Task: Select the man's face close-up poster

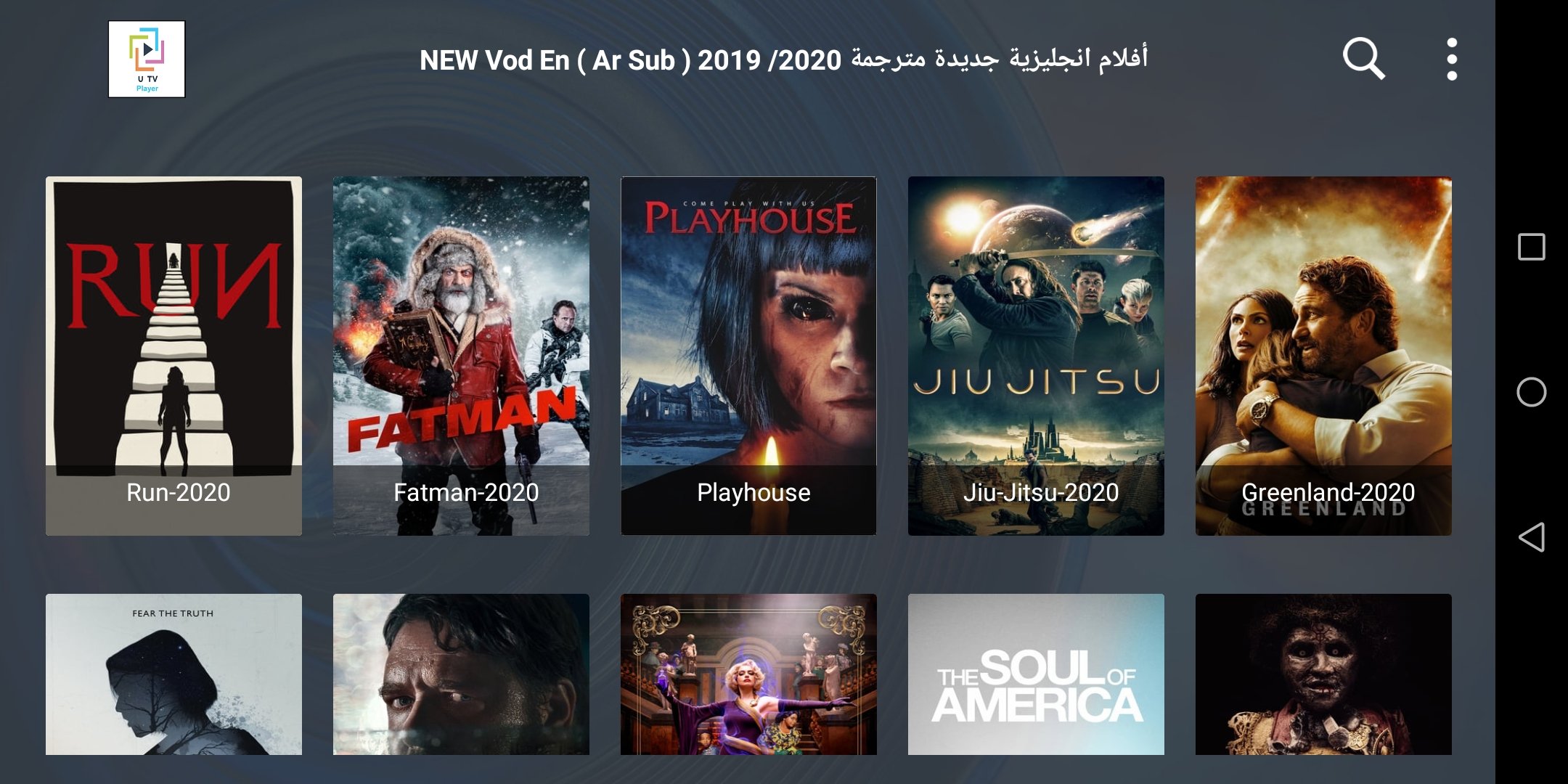Action: tap(461, 674)
